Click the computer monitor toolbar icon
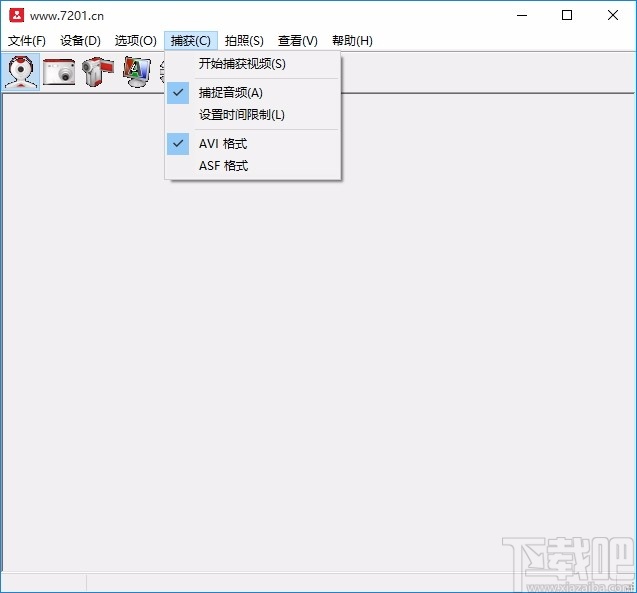The height and width of the screenshot is (593, 637). pos(137,72)
